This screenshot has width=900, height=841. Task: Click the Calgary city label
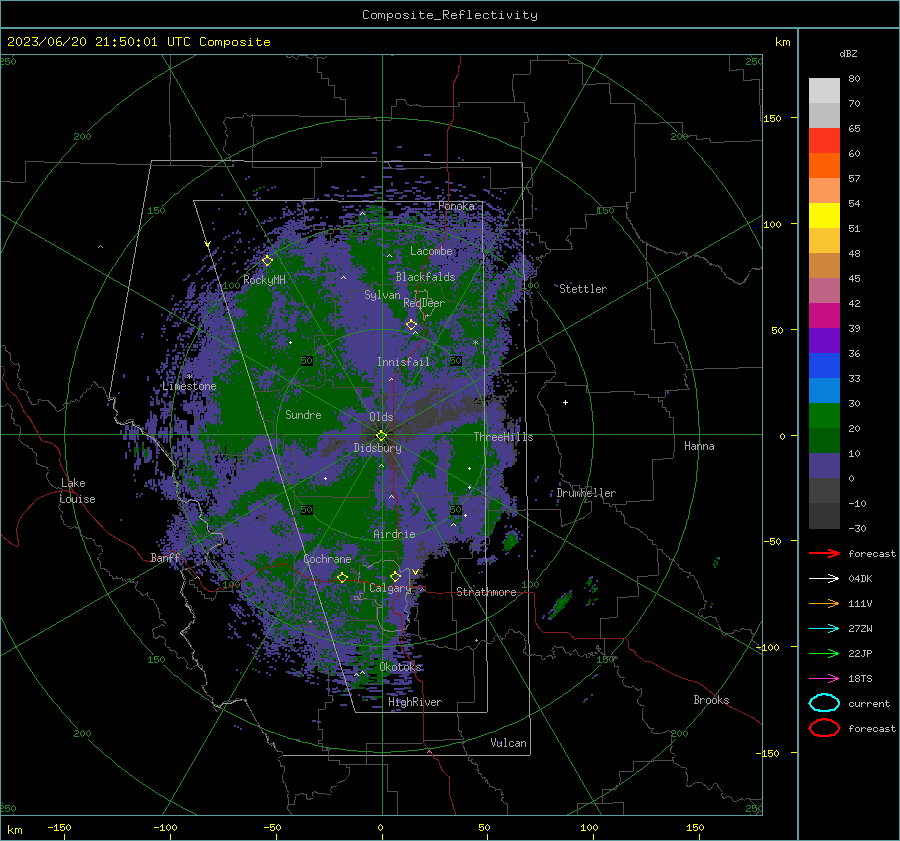390,588
